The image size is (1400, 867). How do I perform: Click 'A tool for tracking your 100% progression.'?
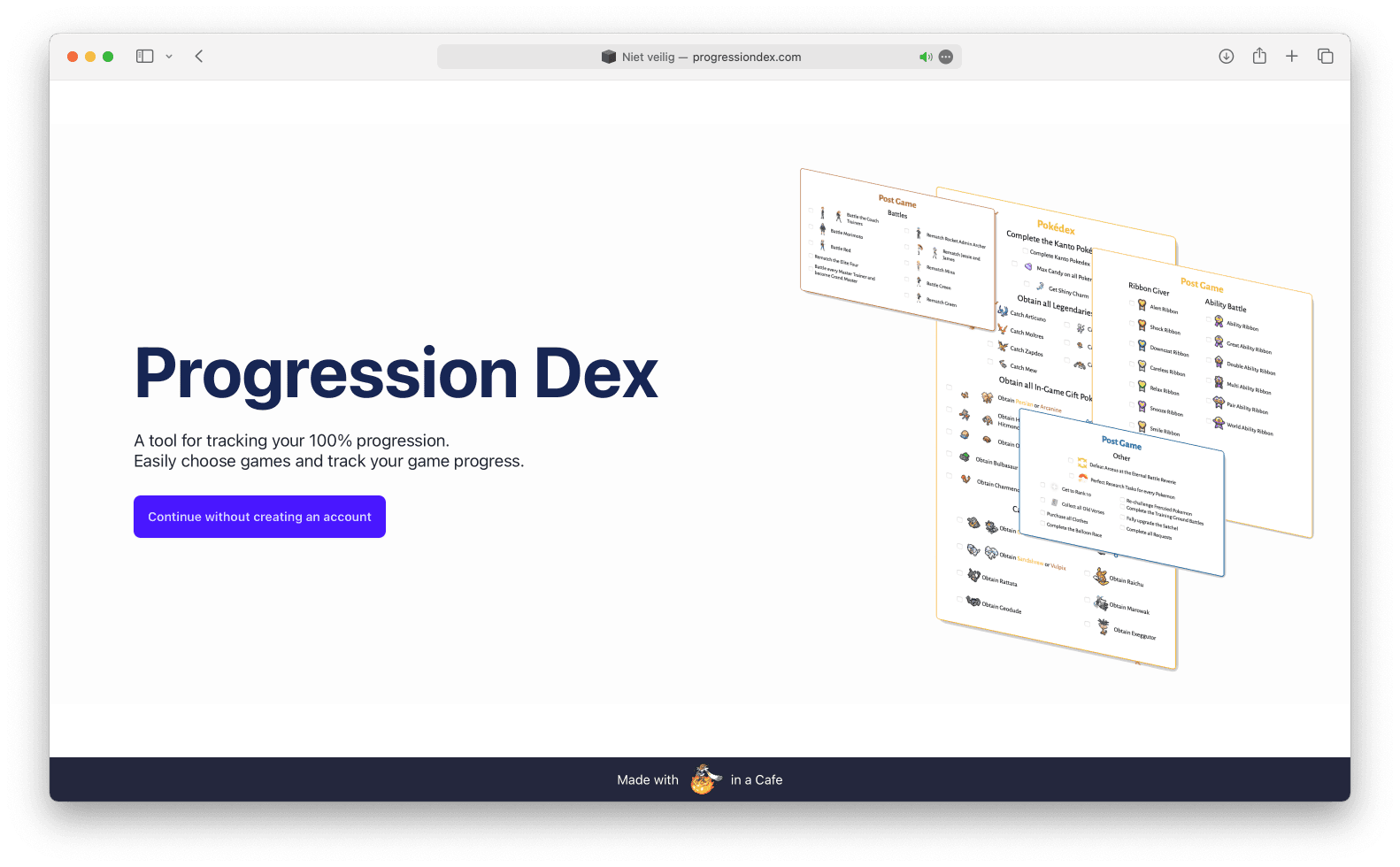[291, 441]
